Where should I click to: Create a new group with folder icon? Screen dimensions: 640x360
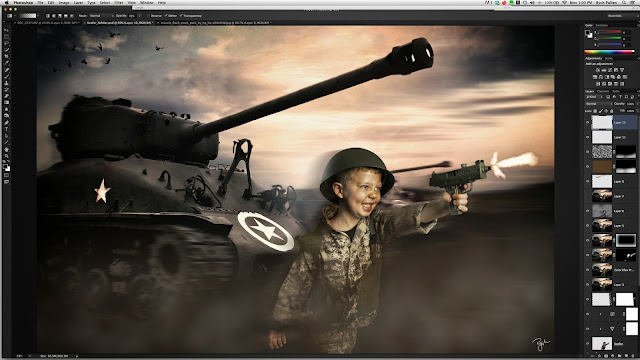[620, 356]
